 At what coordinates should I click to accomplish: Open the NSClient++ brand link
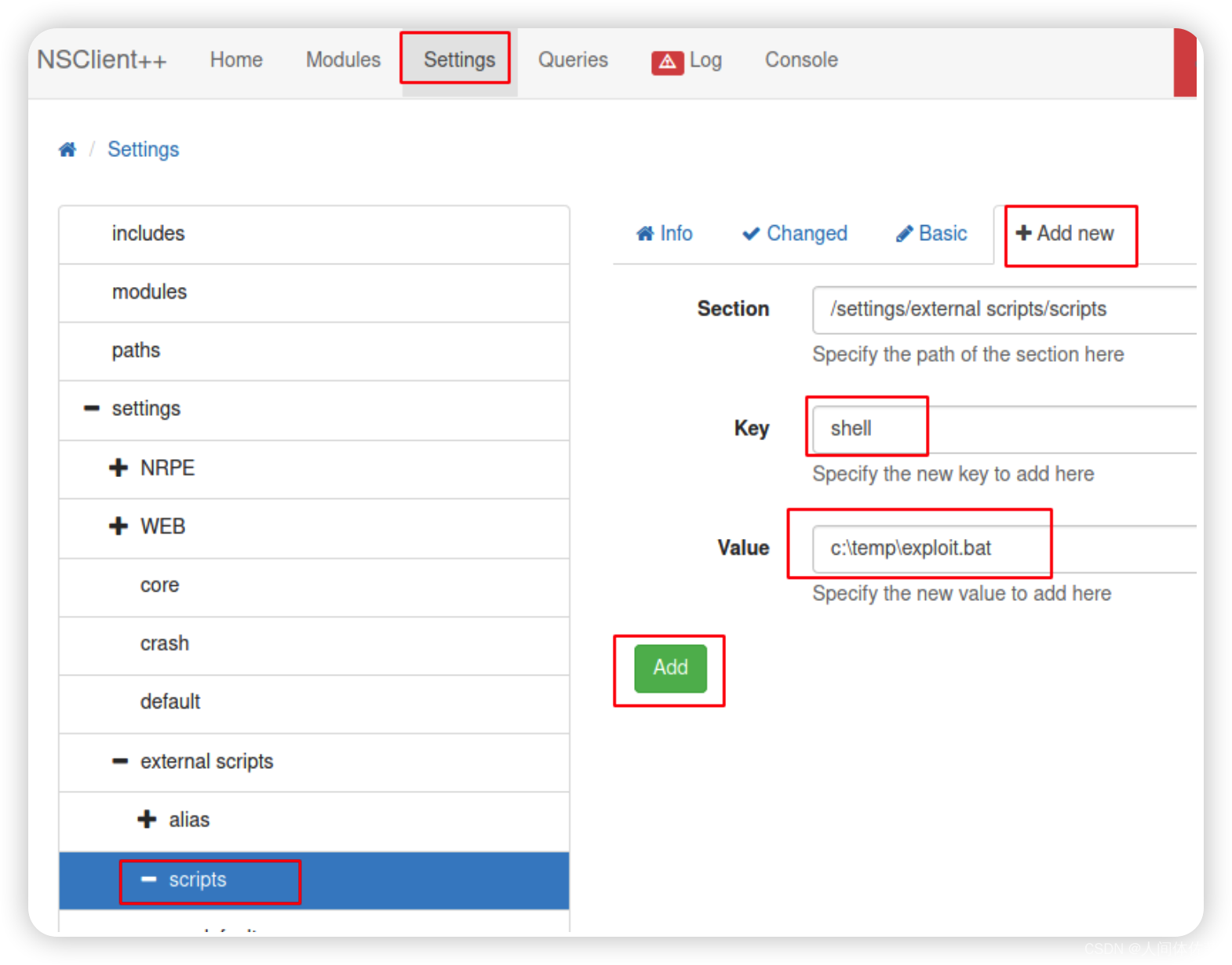point(102,60)
